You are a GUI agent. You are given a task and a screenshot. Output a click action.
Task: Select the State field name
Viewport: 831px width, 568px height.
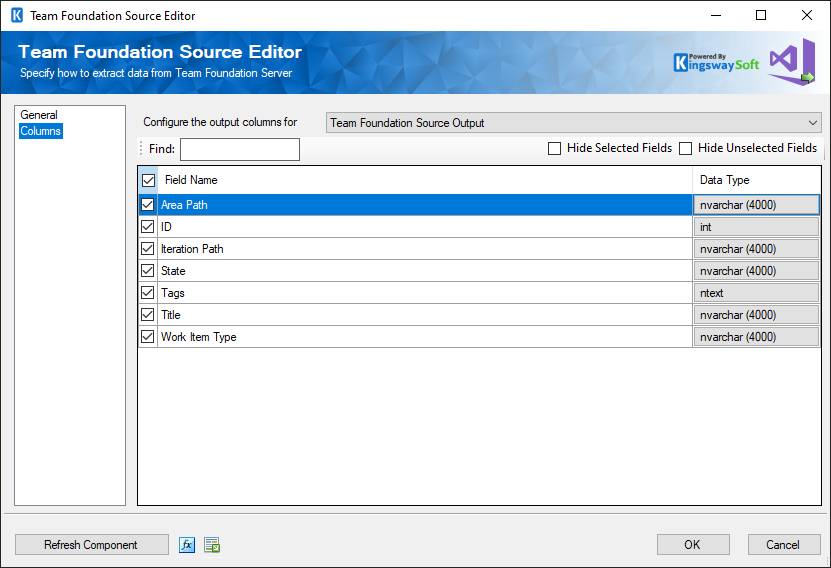[173, 271]
